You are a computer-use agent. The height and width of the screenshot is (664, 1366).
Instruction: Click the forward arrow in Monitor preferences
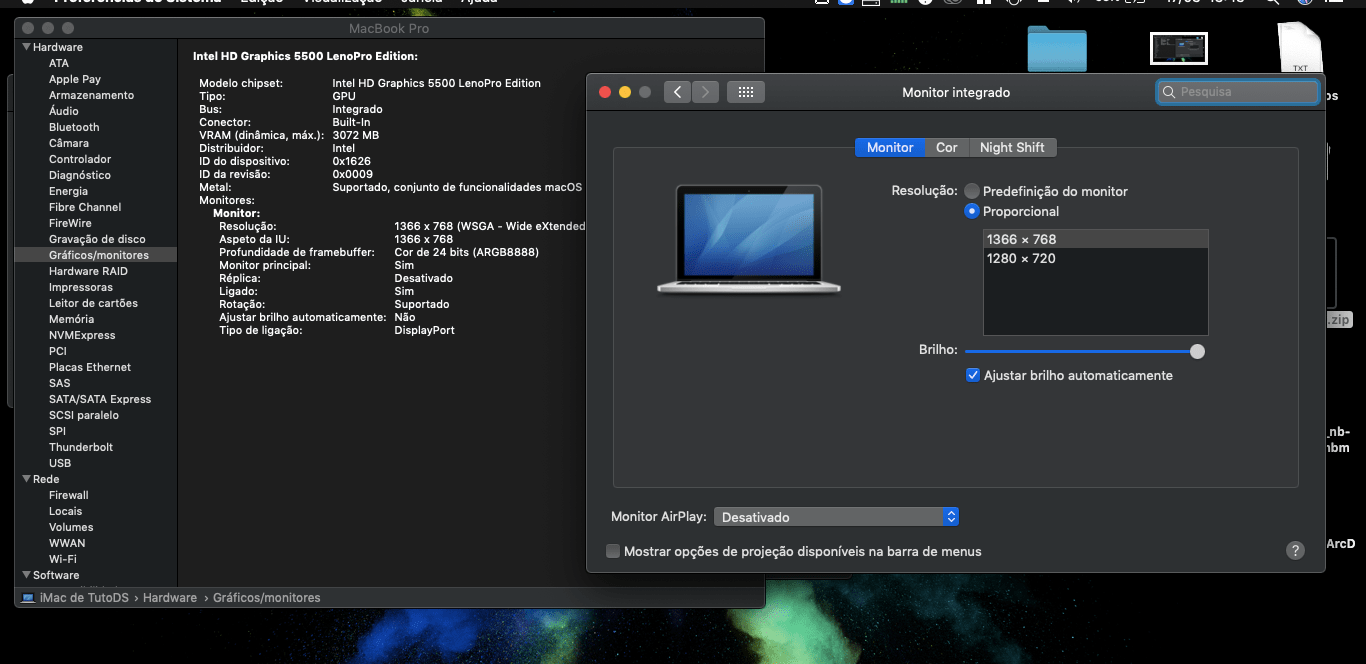[706, 92]
